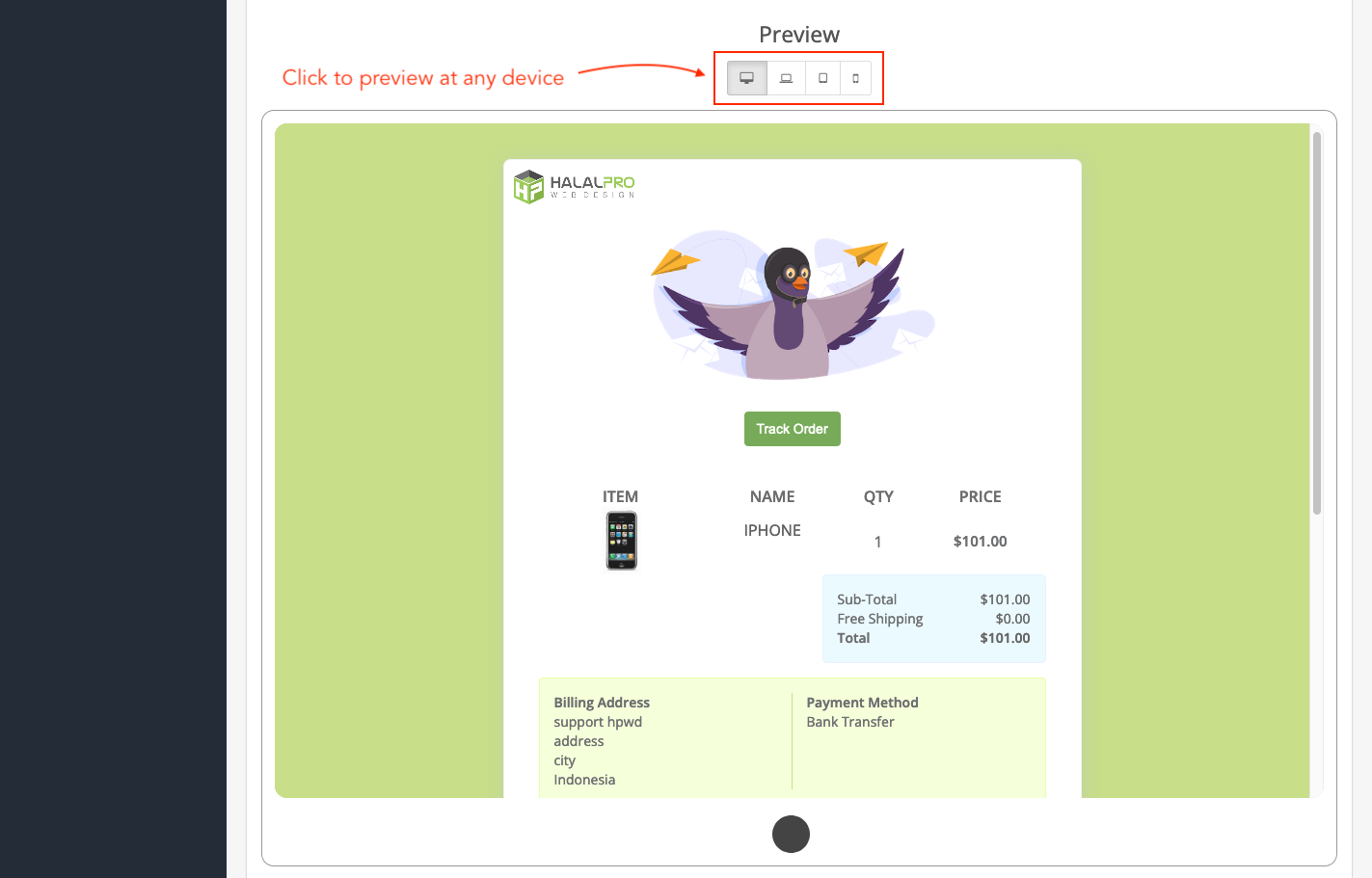
Task: Open the iPhone product thumbnail
Action: click(621, 541)
